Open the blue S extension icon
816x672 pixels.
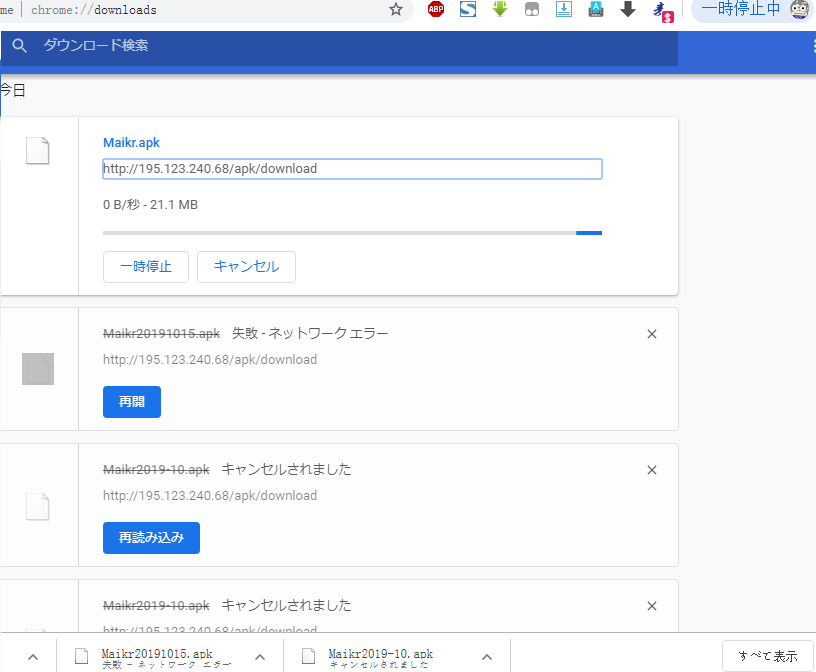468,9
